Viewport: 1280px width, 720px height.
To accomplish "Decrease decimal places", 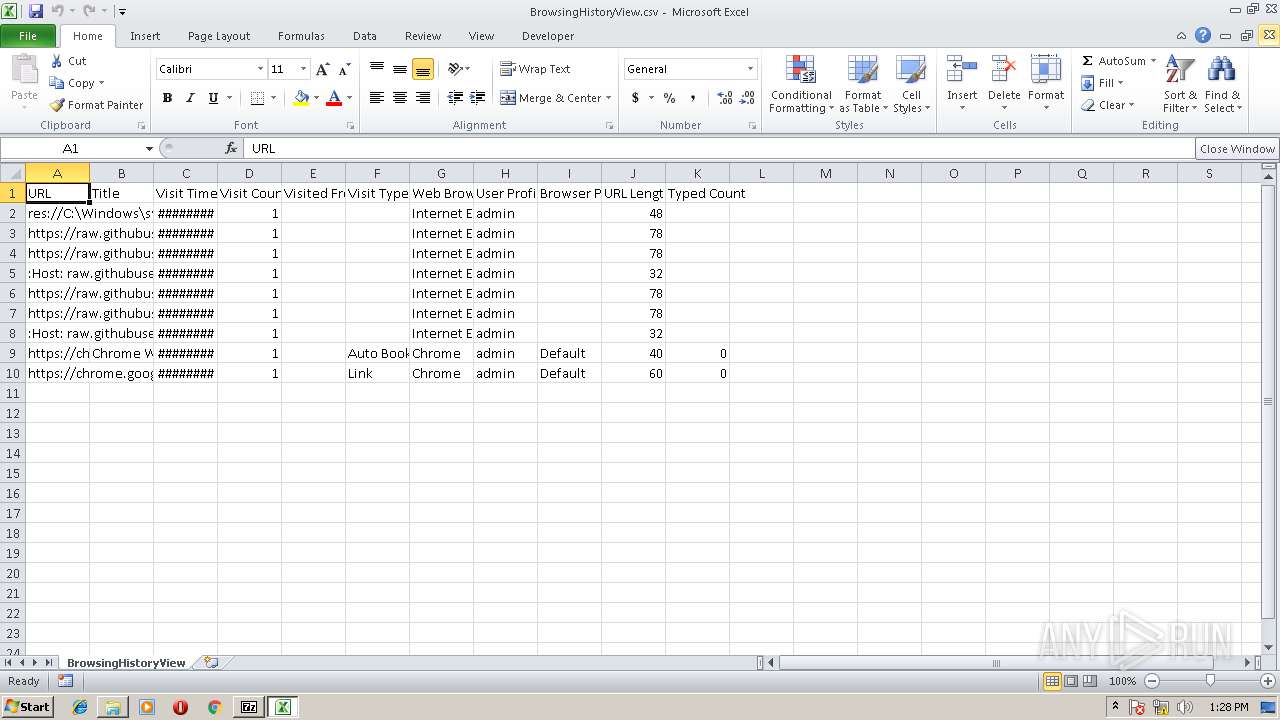I will [747, 98].
